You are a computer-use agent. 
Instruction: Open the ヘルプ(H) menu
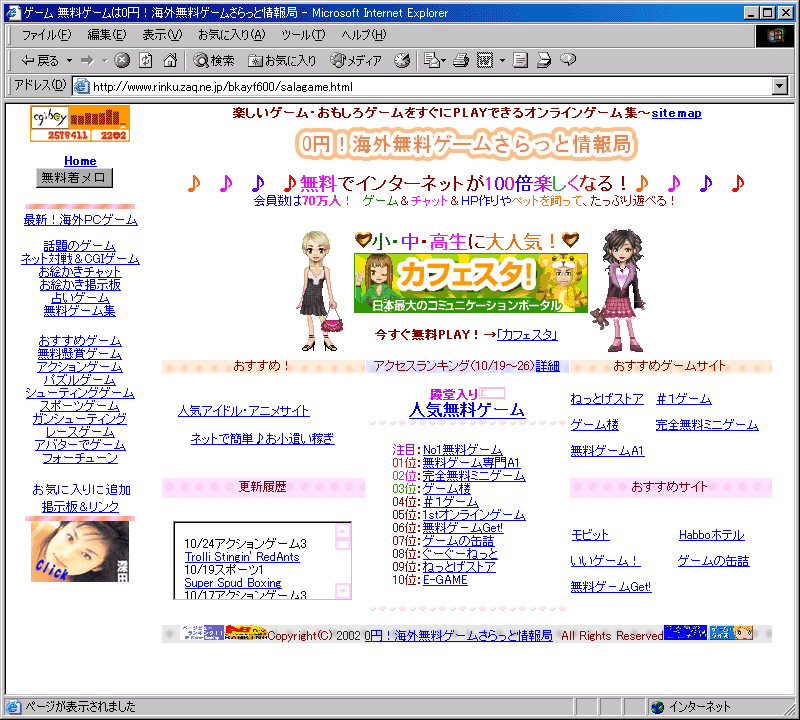pyautogui.click(x=364, y=35)
